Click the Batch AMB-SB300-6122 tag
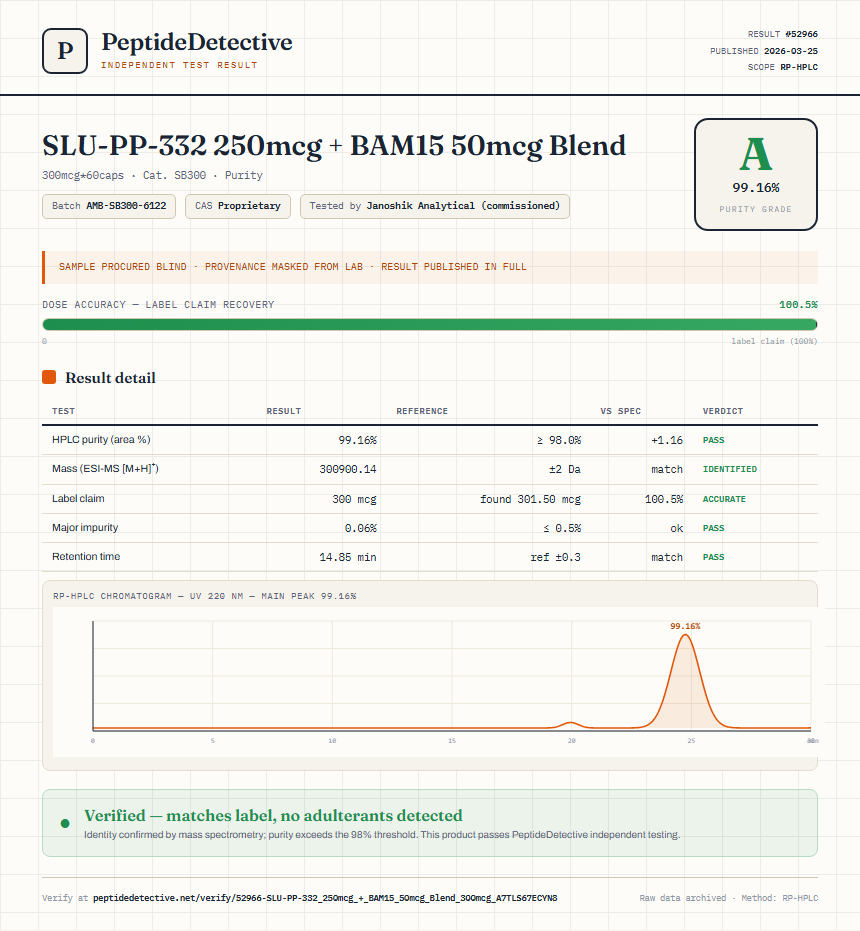Image resolution: width=860 pixels, height=931 pixels. point(109,206)
